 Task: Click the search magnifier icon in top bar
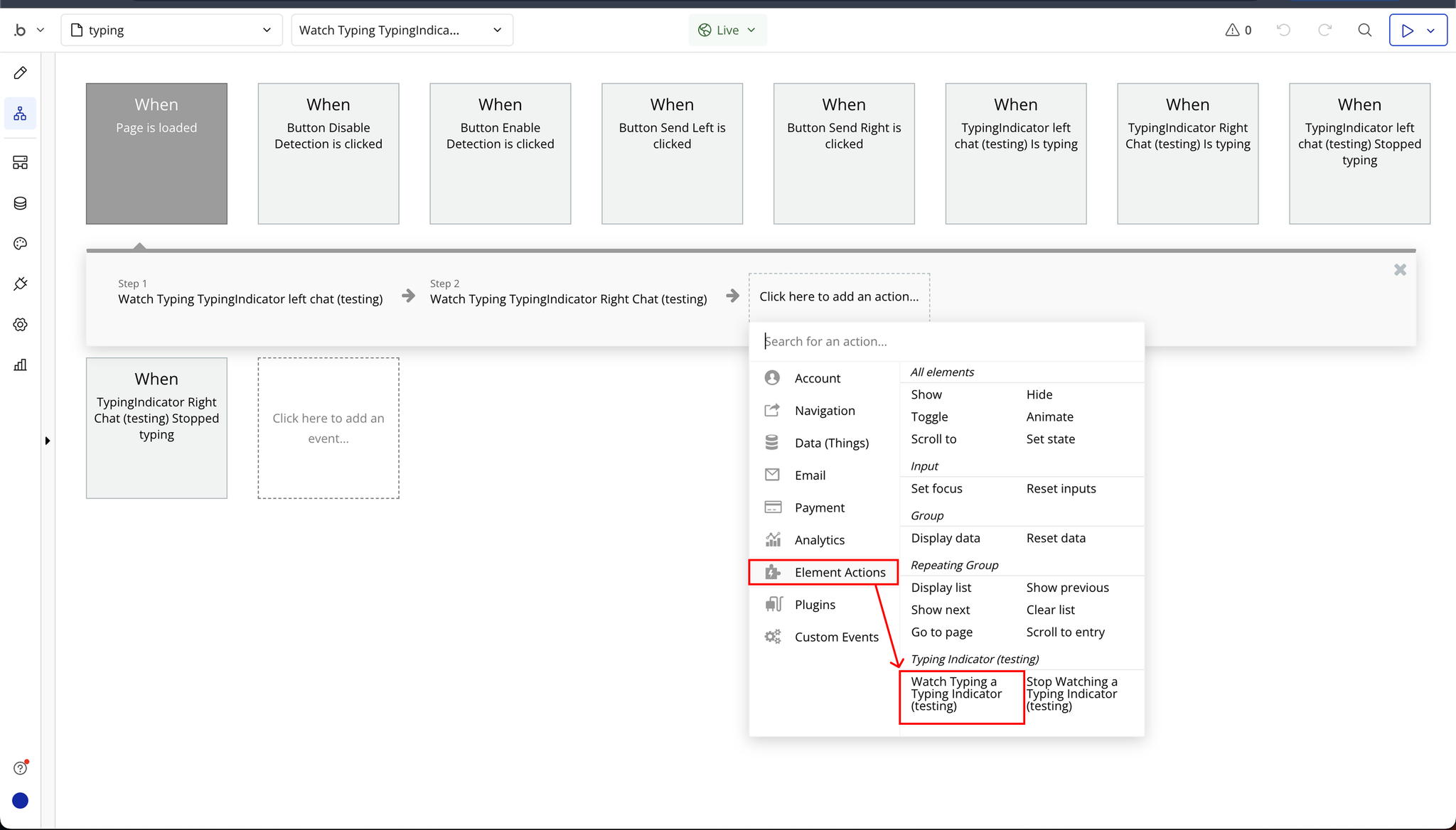pyautogui.click(x=1364, y=30)
